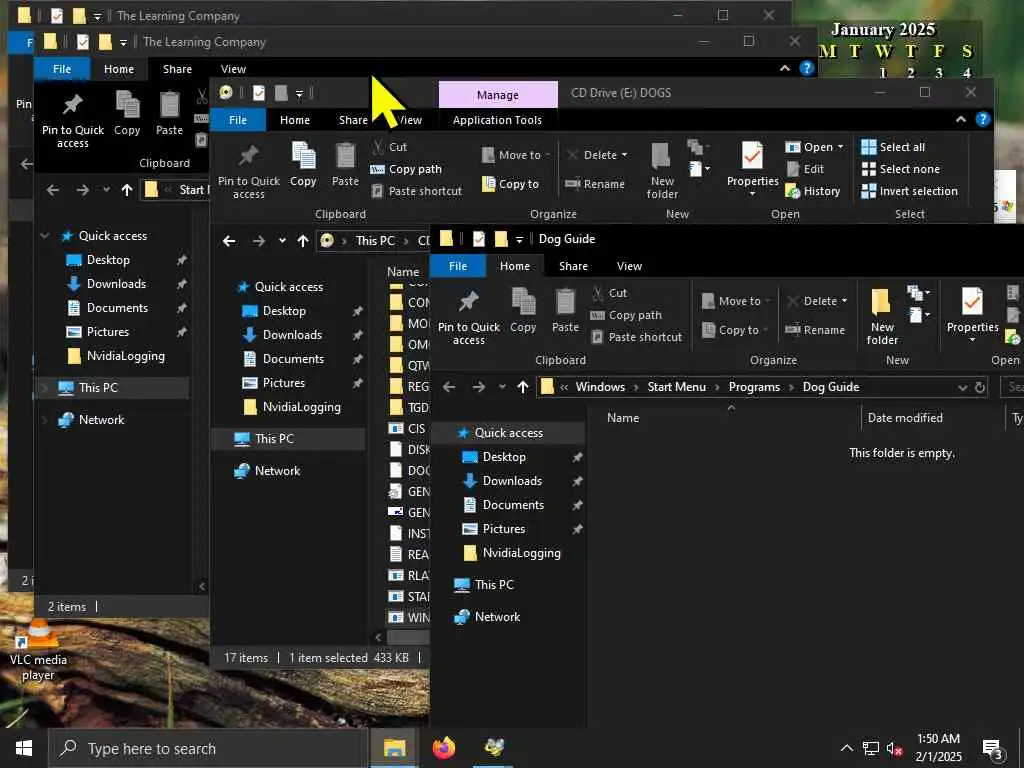Go up one level in Dog Guide window

[x=522, y=387]
